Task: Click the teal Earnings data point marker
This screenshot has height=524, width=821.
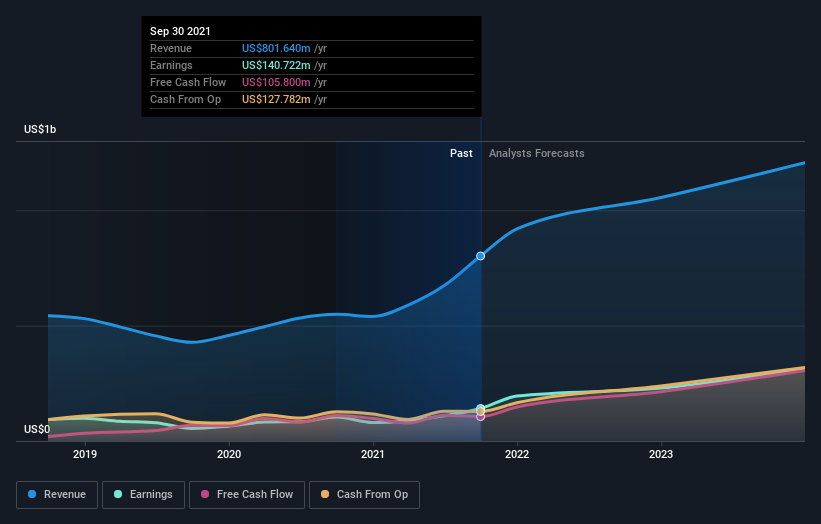Action: click(481, 407)
